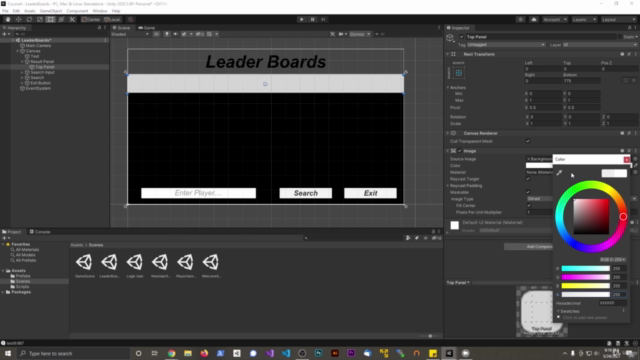Toggle the Center pivot mode button

[91, 19]
